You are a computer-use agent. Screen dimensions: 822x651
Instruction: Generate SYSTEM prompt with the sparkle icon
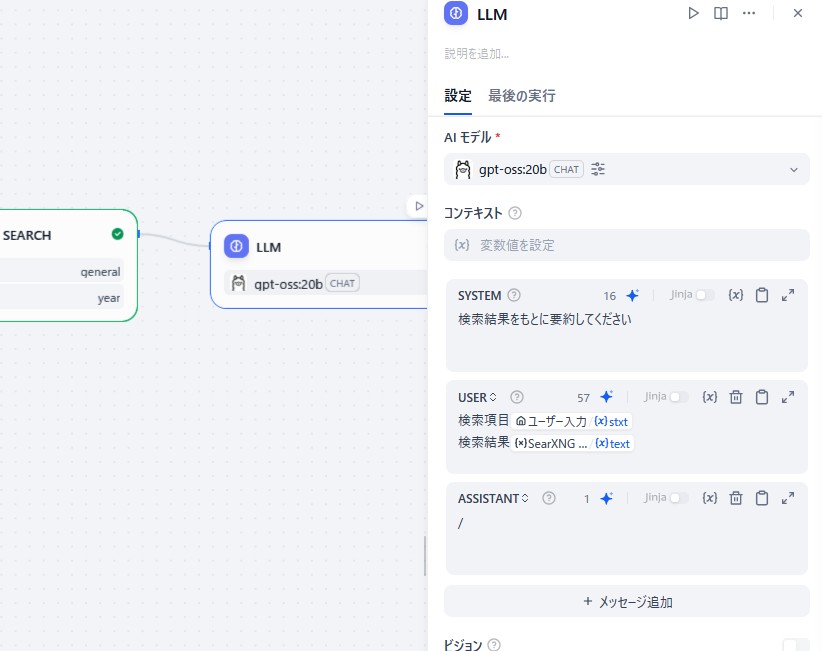coord(632,295)
